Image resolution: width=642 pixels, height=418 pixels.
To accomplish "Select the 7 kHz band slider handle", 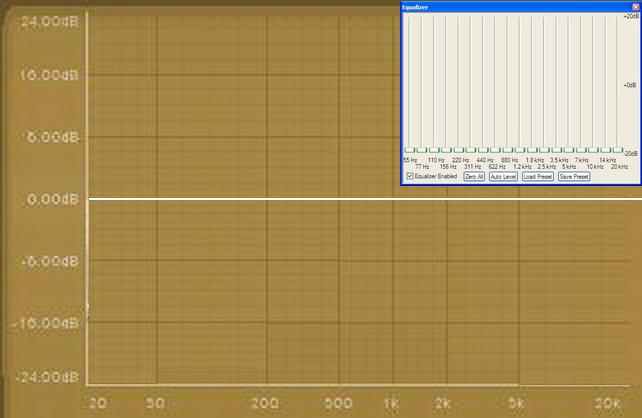I will pos(581,150).
